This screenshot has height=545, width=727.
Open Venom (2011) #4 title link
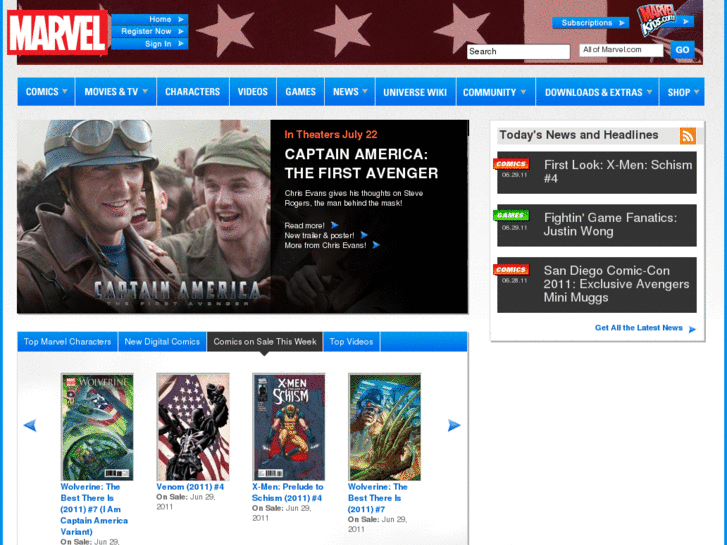pos(190,487)
